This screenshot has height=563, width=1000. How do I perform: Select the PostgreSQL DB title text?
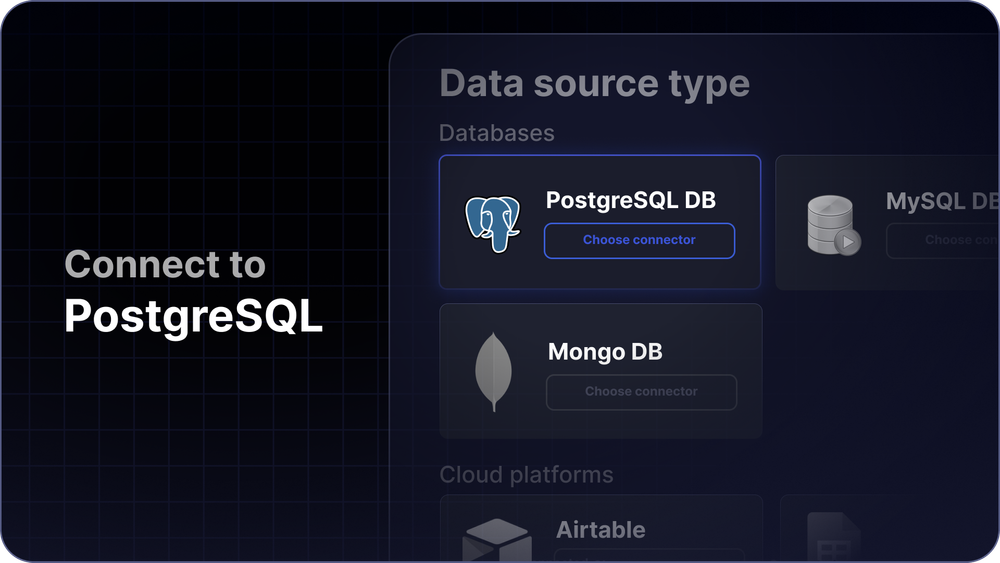tap(630, 200)
